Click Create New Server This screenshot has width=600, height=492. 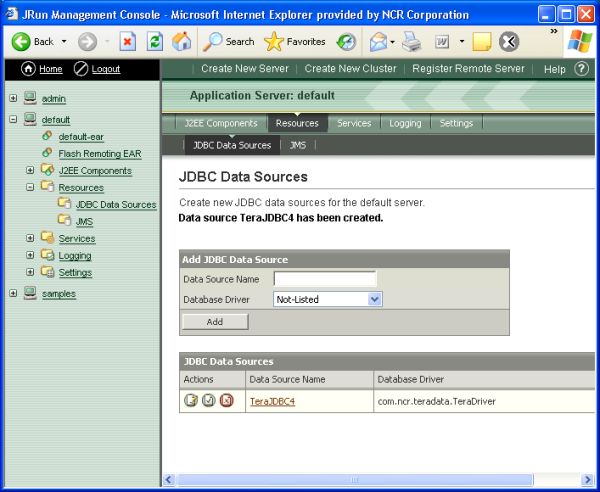point(245,68)
